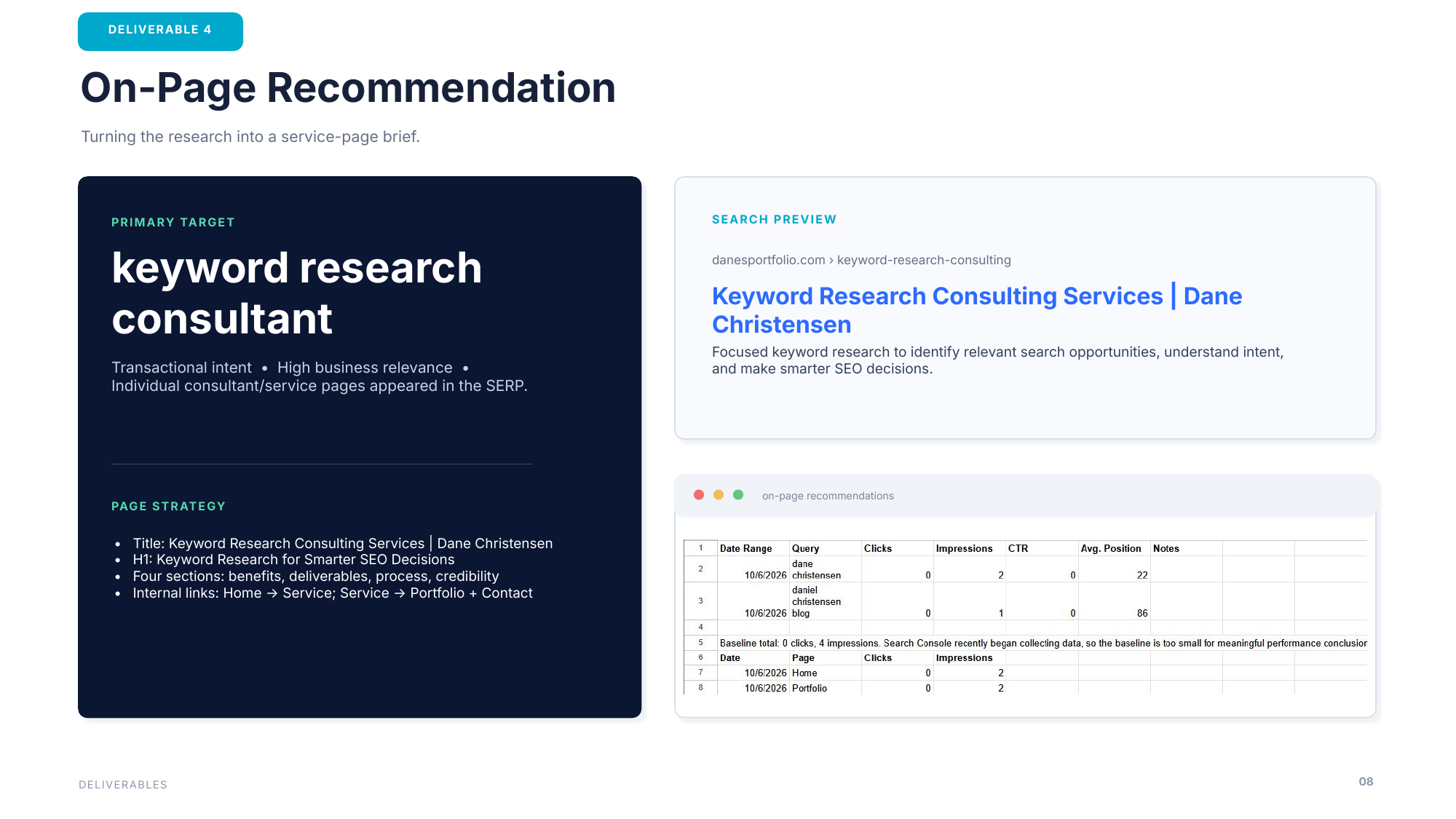Click the 'Home' page cell
This screenshot has height=819, width=1456.
click(826, 673)
